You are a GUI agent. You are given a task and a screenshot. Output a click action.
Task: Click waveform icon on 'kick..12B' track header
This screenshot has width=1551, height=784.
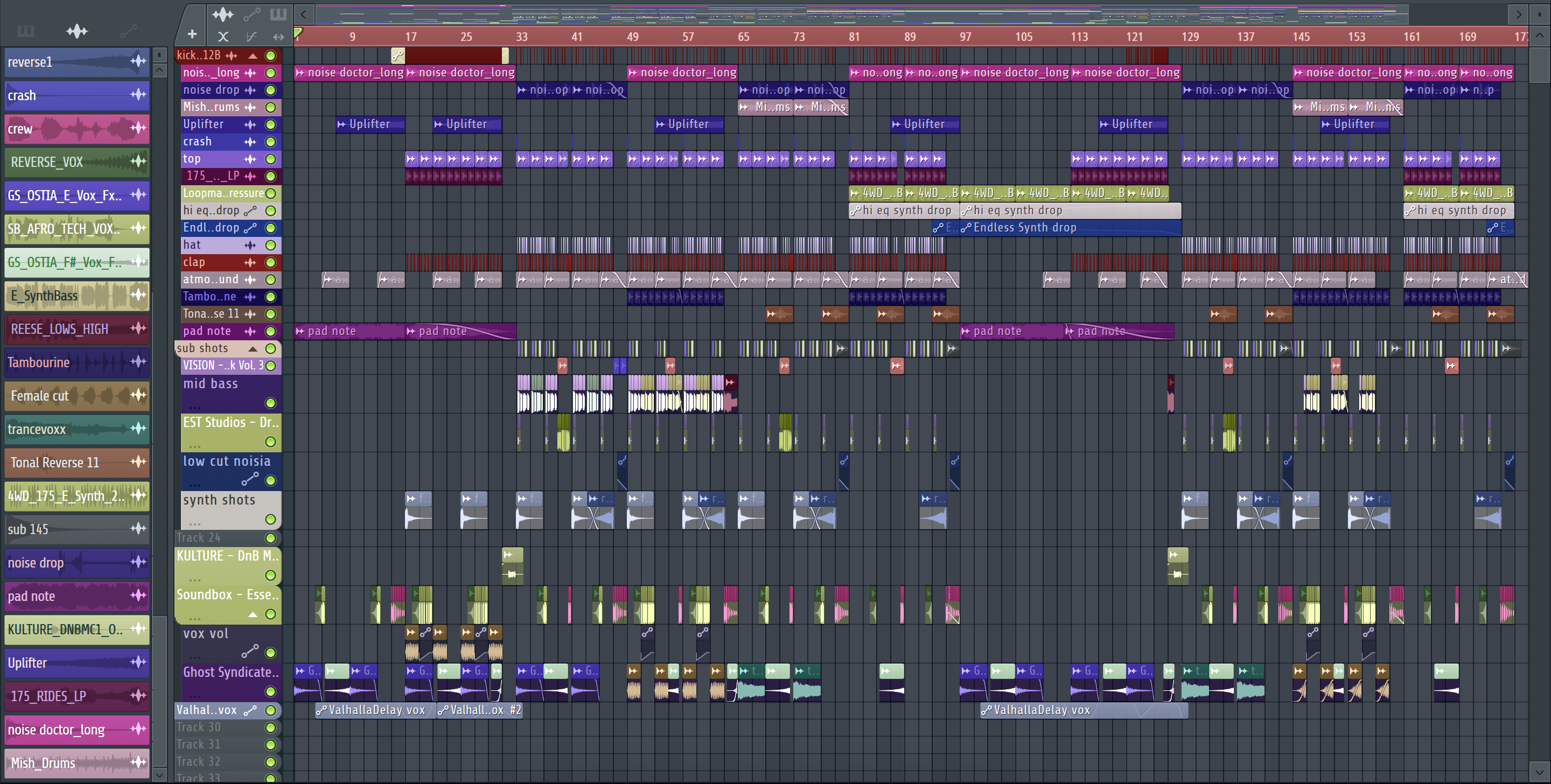coord(231,55)
